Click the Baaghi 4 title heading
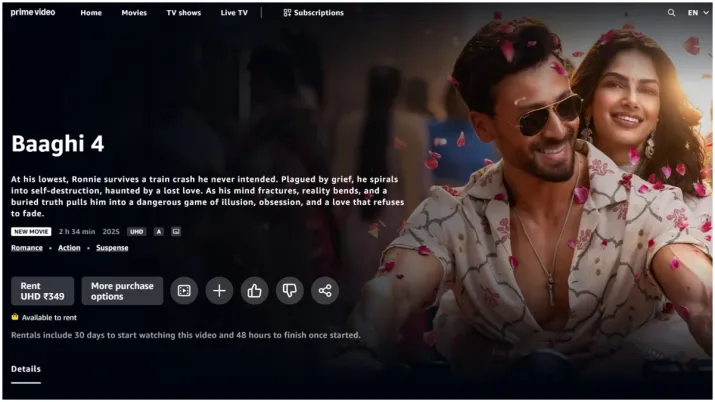 click(x=58, y=144)
